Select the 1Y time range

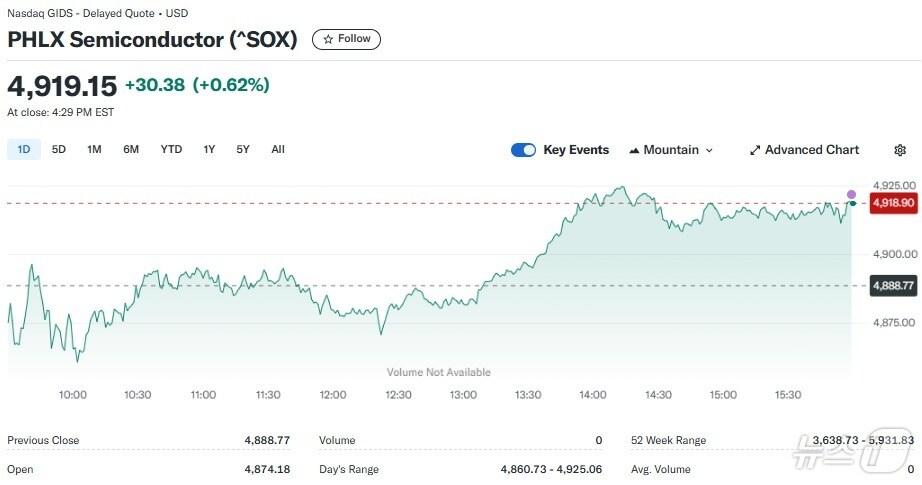pos(209,149)
